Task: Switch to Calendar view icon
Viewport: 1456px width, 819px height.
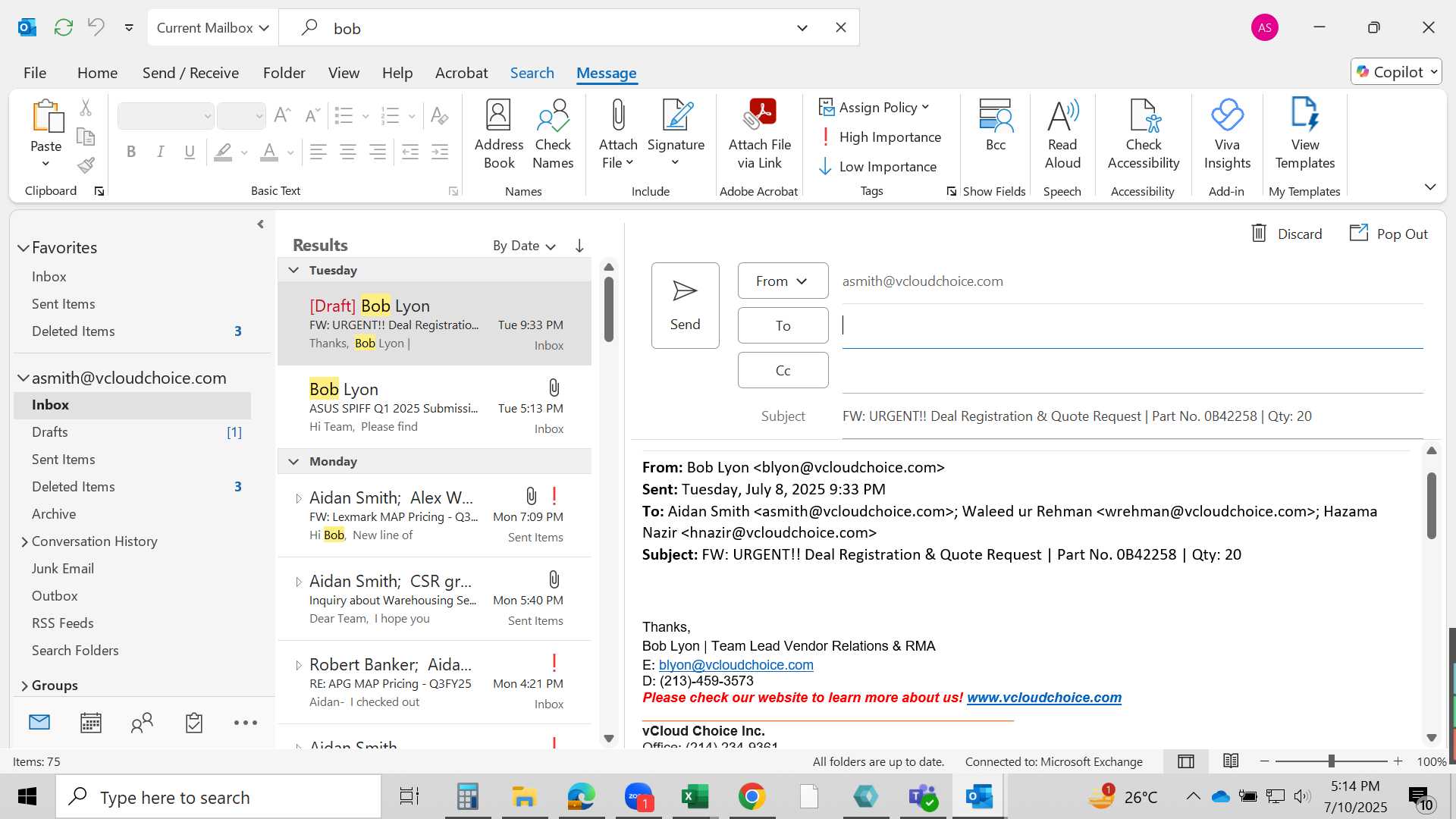Action: click(91, 723)
